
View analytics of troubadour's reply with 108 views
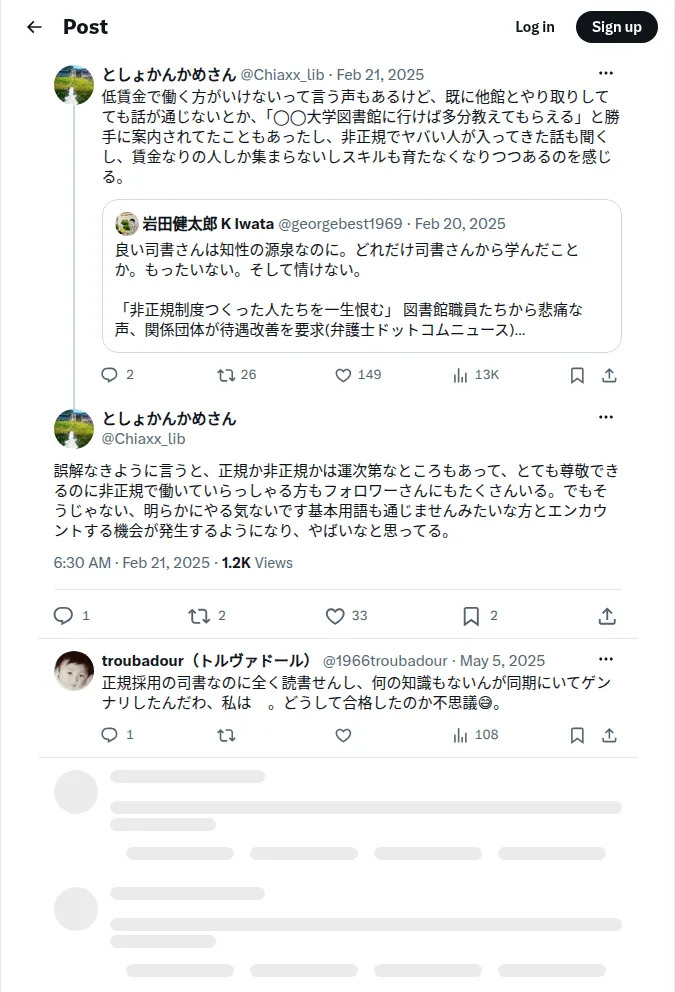pyautogui.click(x=476, y=735)
